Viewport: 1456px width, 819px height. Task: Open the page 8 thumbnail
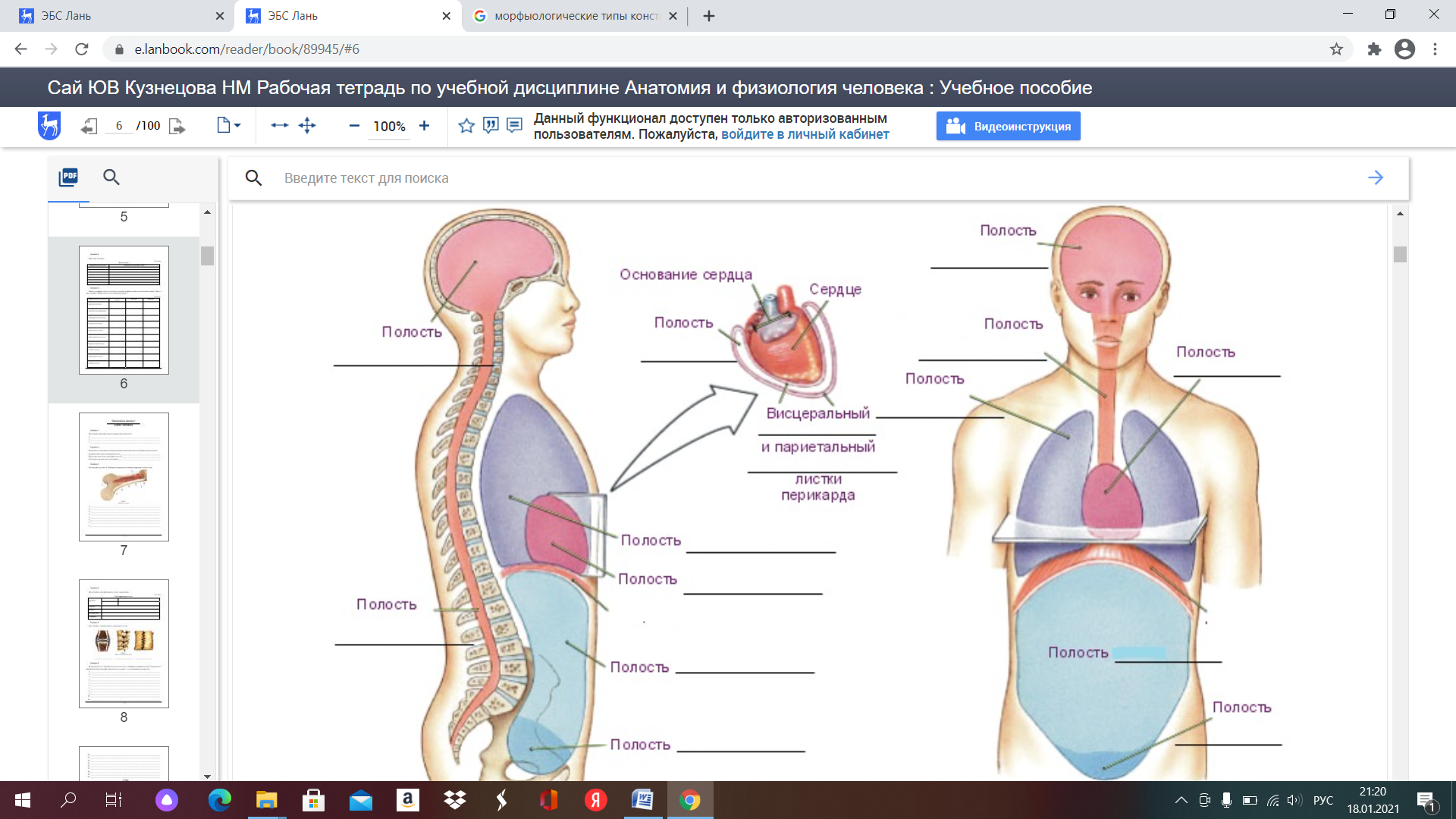pyautogui.click(x=124, y=644)
